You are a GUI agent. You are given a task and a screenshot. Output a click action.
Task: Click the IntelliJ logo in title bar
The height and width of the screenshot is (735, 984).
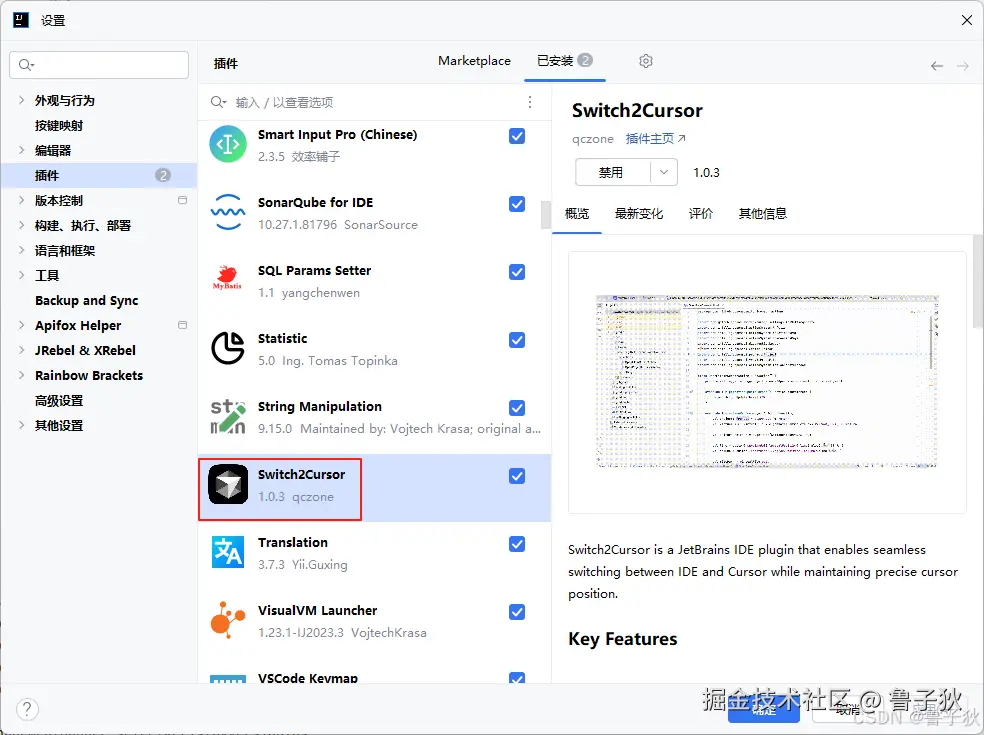pyautogui.click(x=21, y=20)
